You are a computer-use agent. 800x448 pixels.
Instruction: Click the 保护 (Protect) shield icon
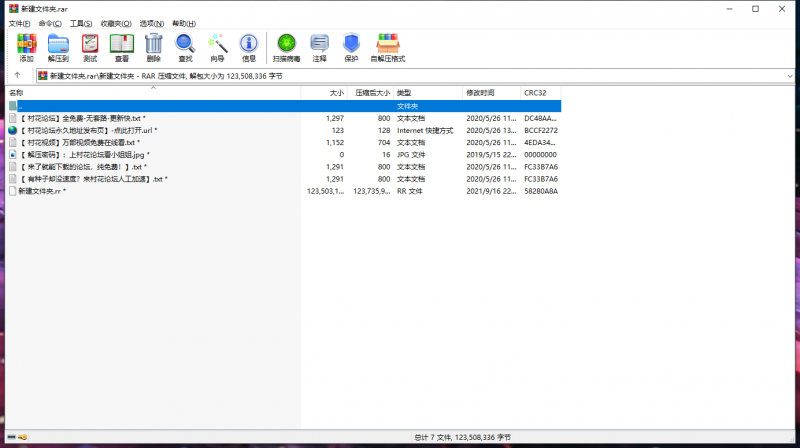pos(351,46)
